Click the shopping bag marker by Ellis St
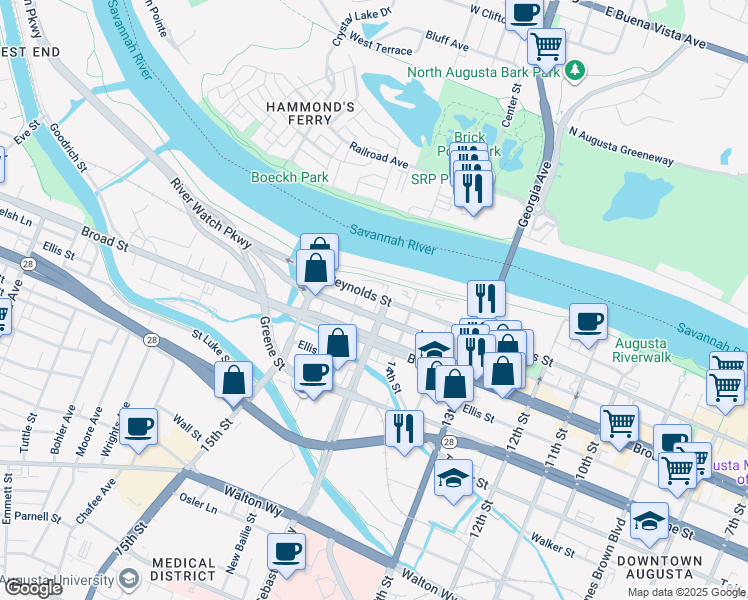The width and height of the screenshot is (748, 600). click(x=337, y=346)
